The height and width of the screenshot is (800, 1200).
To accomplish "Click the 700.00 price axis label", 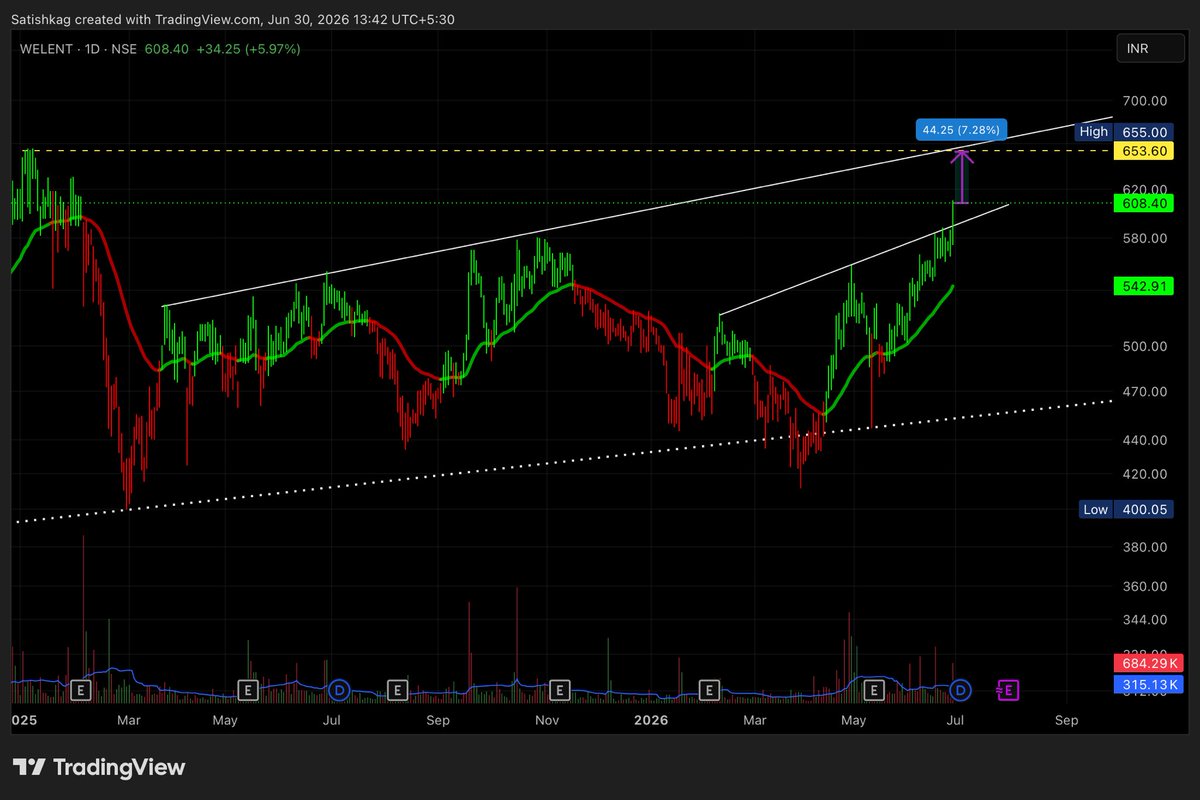I will coord(1145,101).
